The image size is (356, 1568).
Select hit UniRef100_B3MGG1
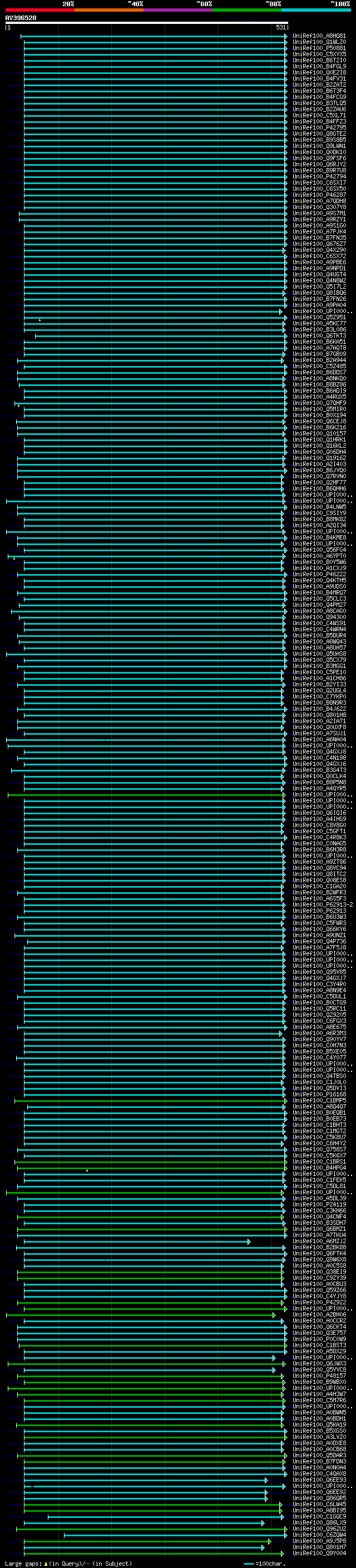point(319,666)
